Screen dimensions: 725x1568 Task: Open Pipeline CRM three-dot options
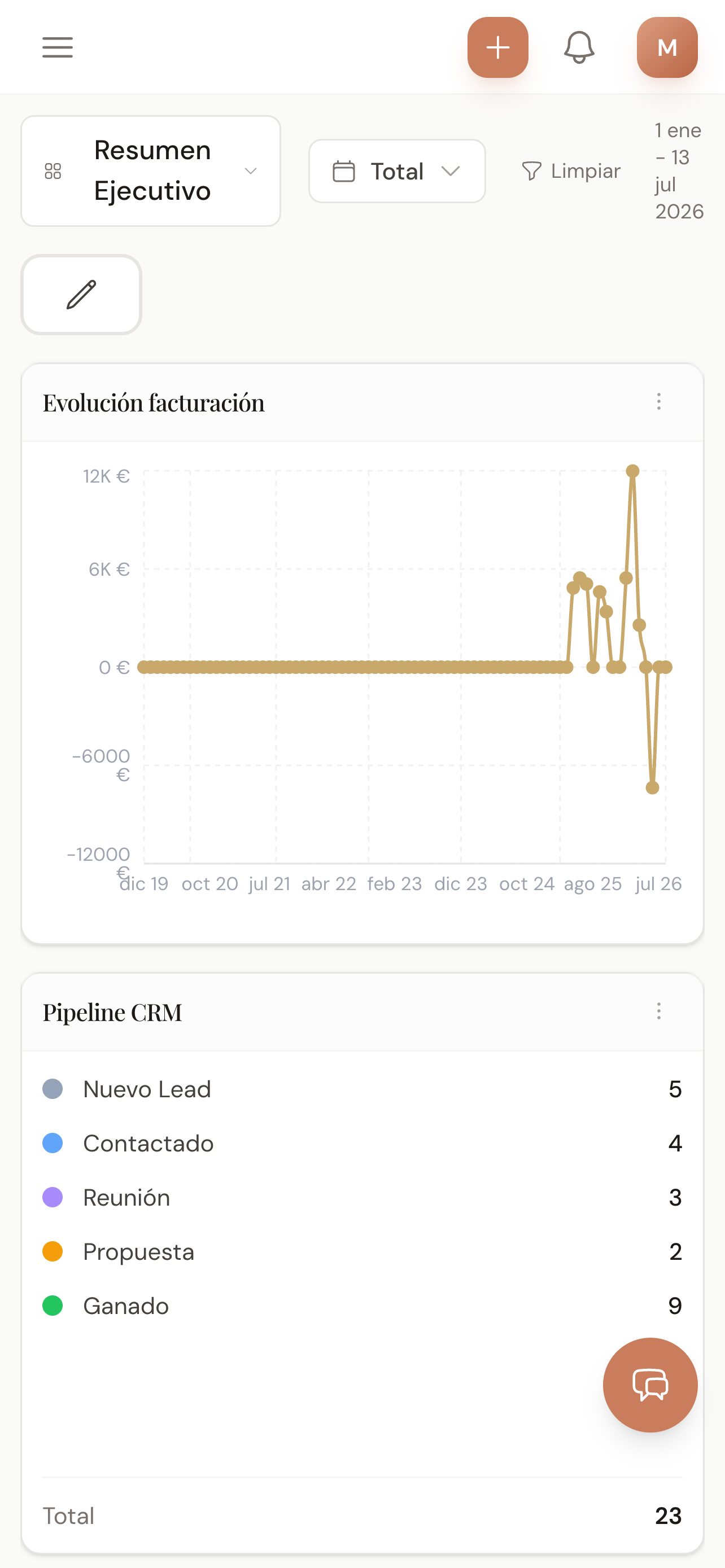click(x=658, y=1011)
